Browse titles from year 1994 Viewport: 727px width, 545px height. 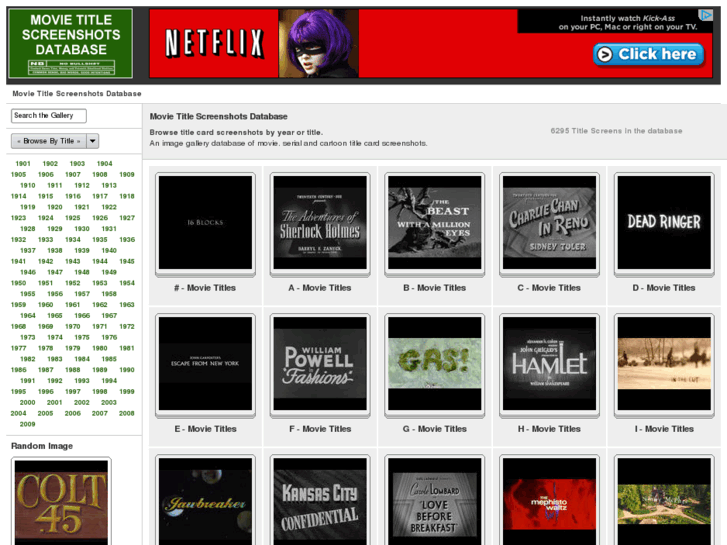(109, 381)
